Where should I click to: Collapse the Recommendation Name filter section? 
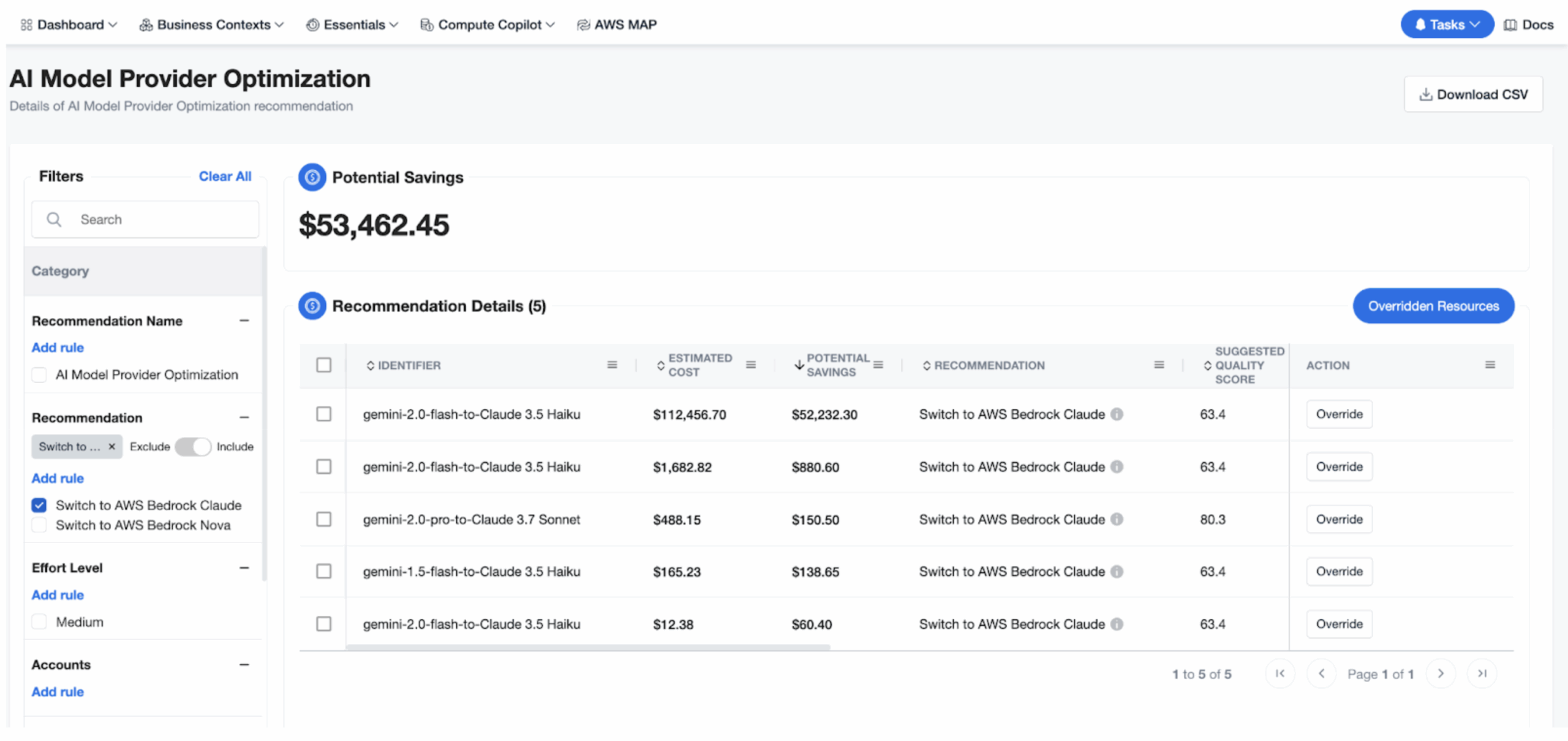(244, 321)
